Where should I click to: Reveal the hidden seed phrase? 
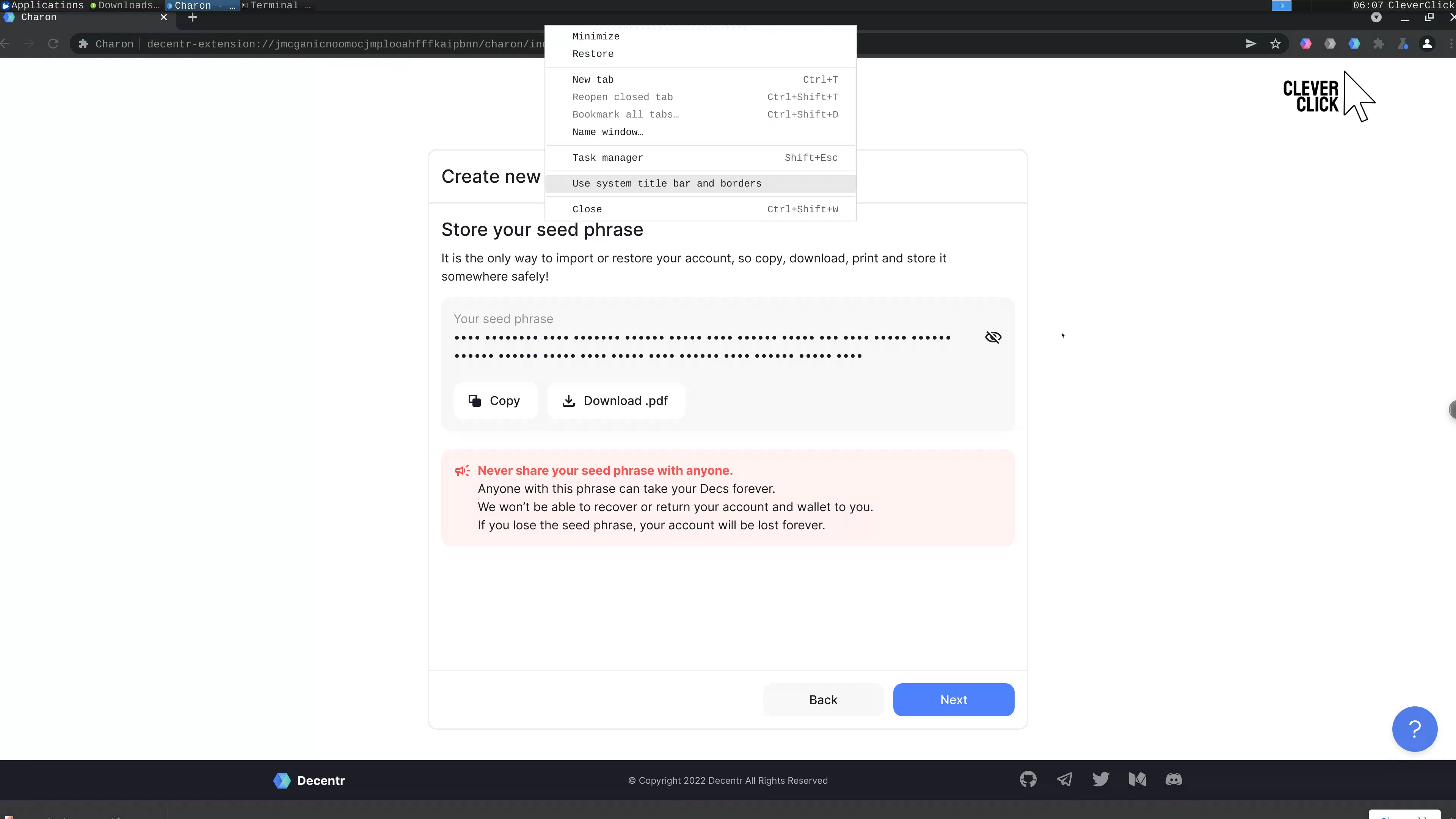coord(993,337)
